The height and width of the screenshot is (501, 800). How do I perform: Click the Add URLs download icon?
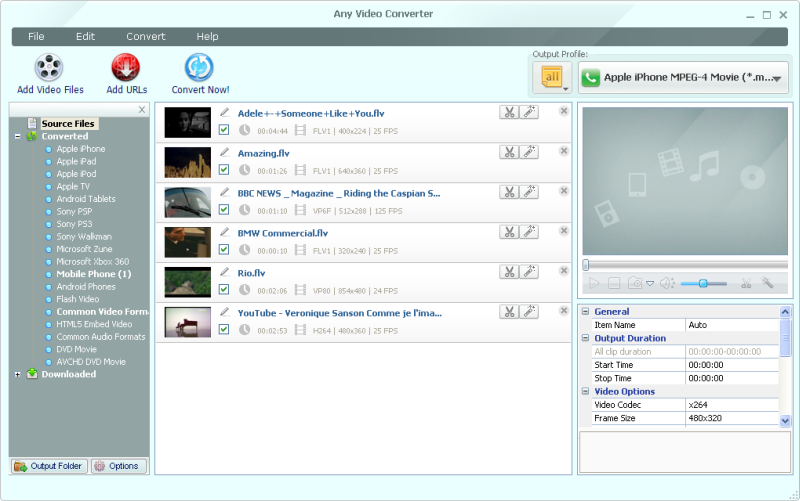tap(125, 67)
